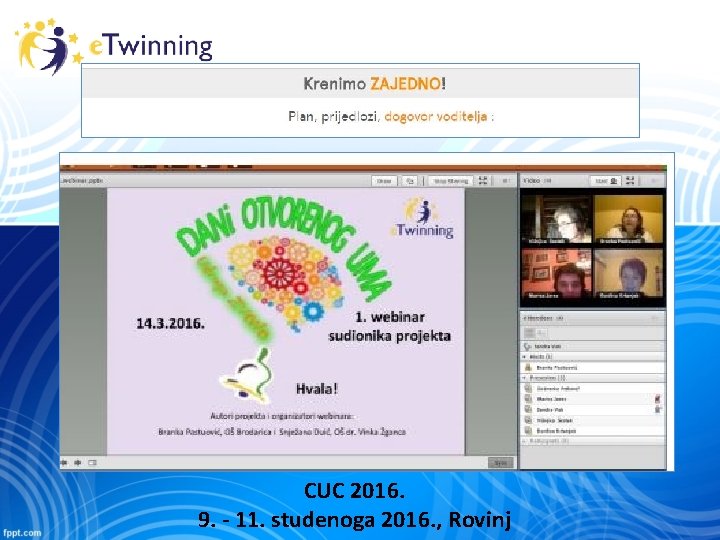Open the Video pod options menu
The image size is (720, 540).
[x=654, y=181]
